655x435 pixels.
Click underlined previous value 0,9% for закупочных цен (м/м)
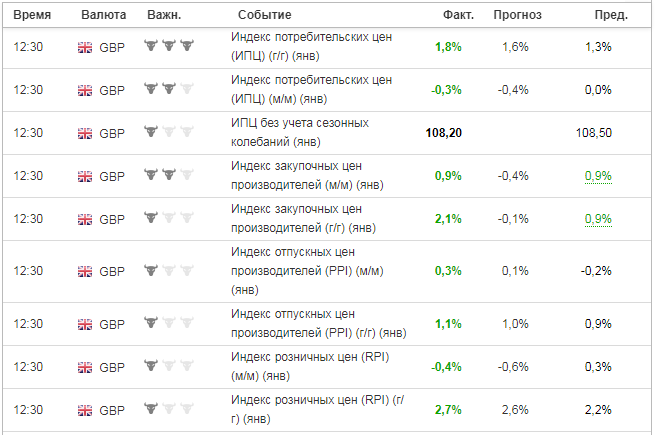598,176
